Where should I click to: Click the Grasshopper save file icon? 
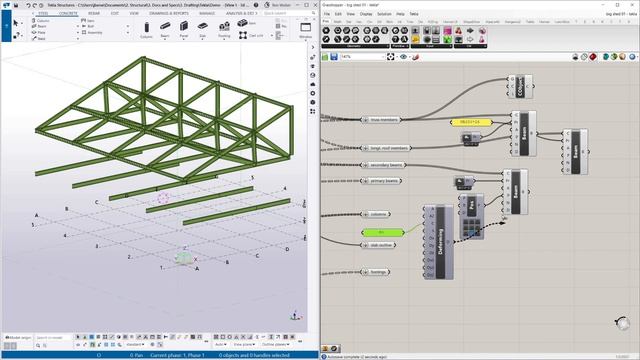(334, 57)
